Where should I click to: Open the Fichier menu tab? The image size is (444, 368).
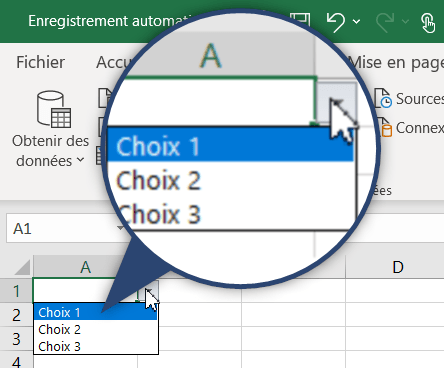point(40,62)
